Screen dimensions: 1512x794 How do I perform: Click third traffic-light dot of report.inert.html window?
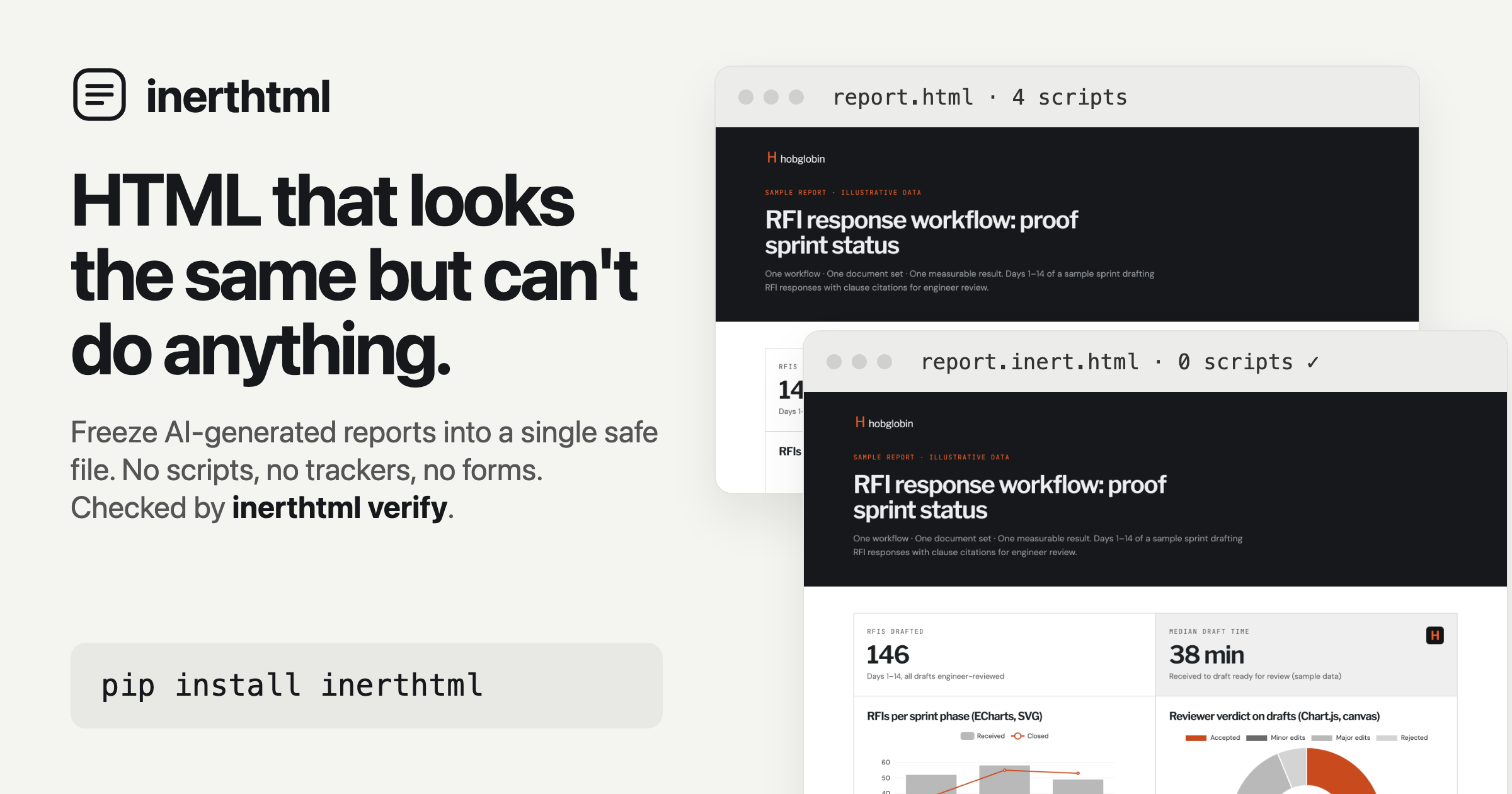click(885, 361)
